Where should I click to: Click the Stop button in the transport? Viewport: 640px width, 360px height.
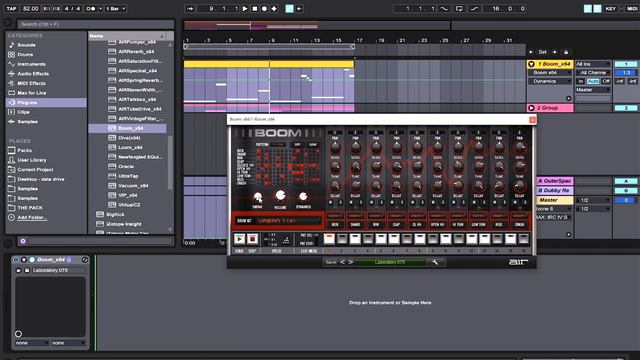click(255, 8)
